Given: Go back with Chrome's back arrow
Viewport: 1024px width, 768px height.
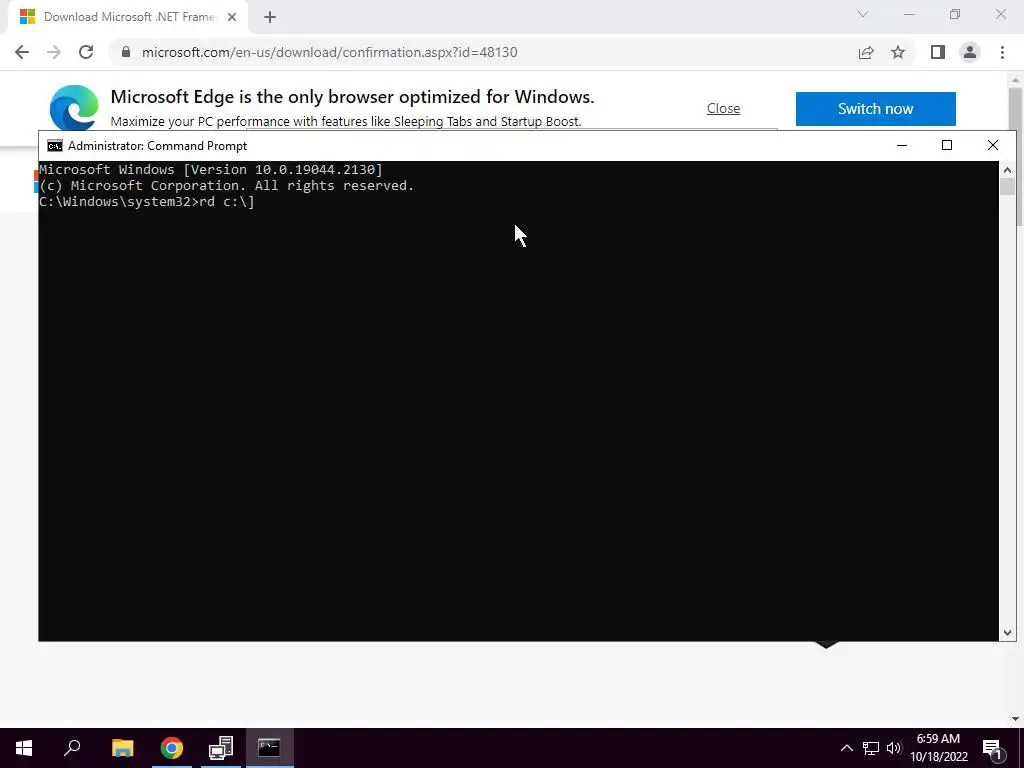Looking at the screenshot, I should [22, 52].
